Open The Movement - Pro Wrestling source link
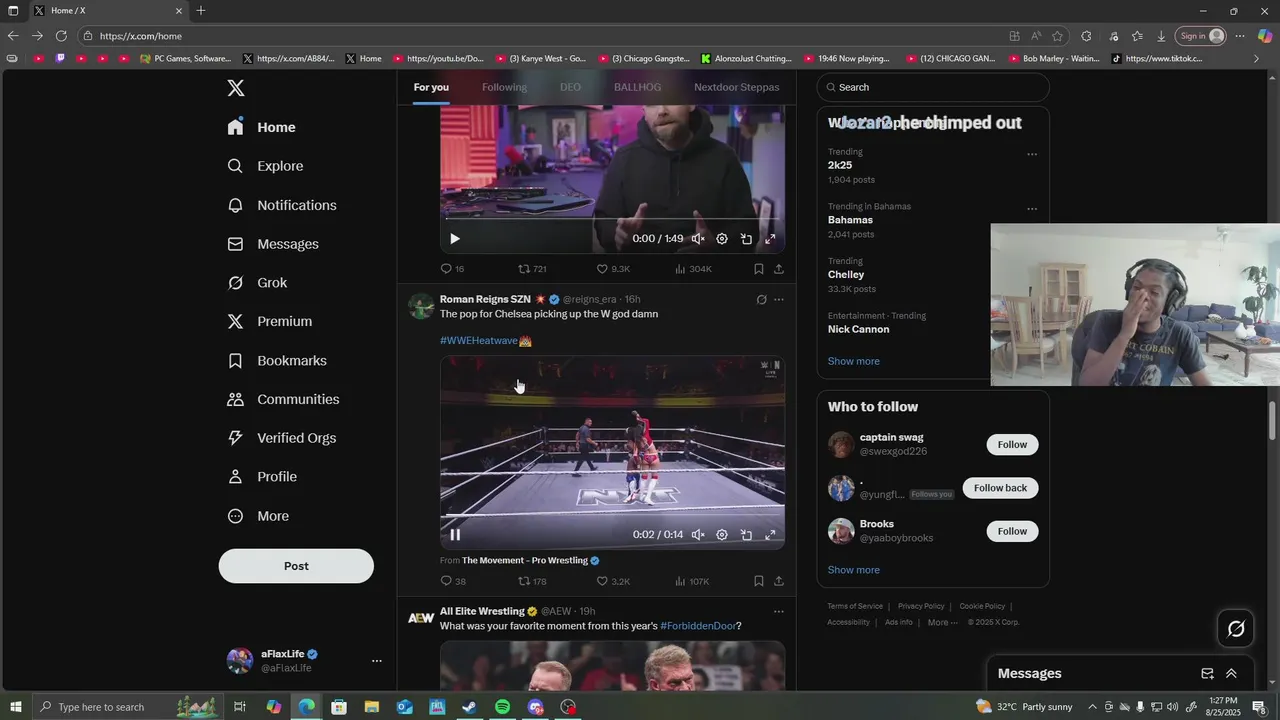The width and height of the screenshot is (1280, 720). tap(525, 561)
